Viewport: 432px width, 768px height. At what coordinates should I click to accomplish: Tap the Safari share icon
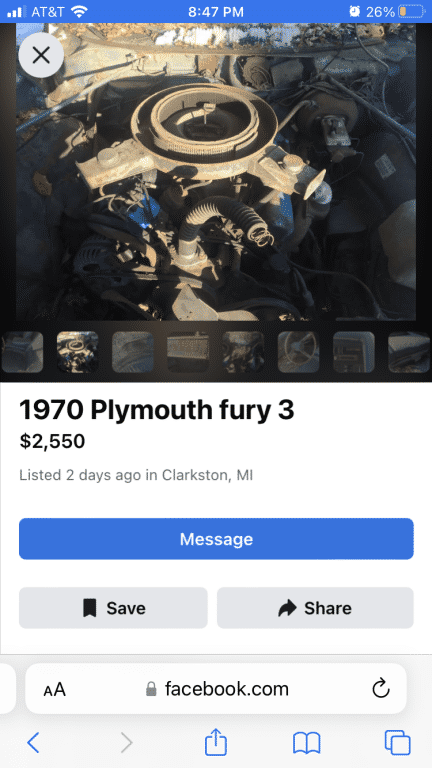216,743
